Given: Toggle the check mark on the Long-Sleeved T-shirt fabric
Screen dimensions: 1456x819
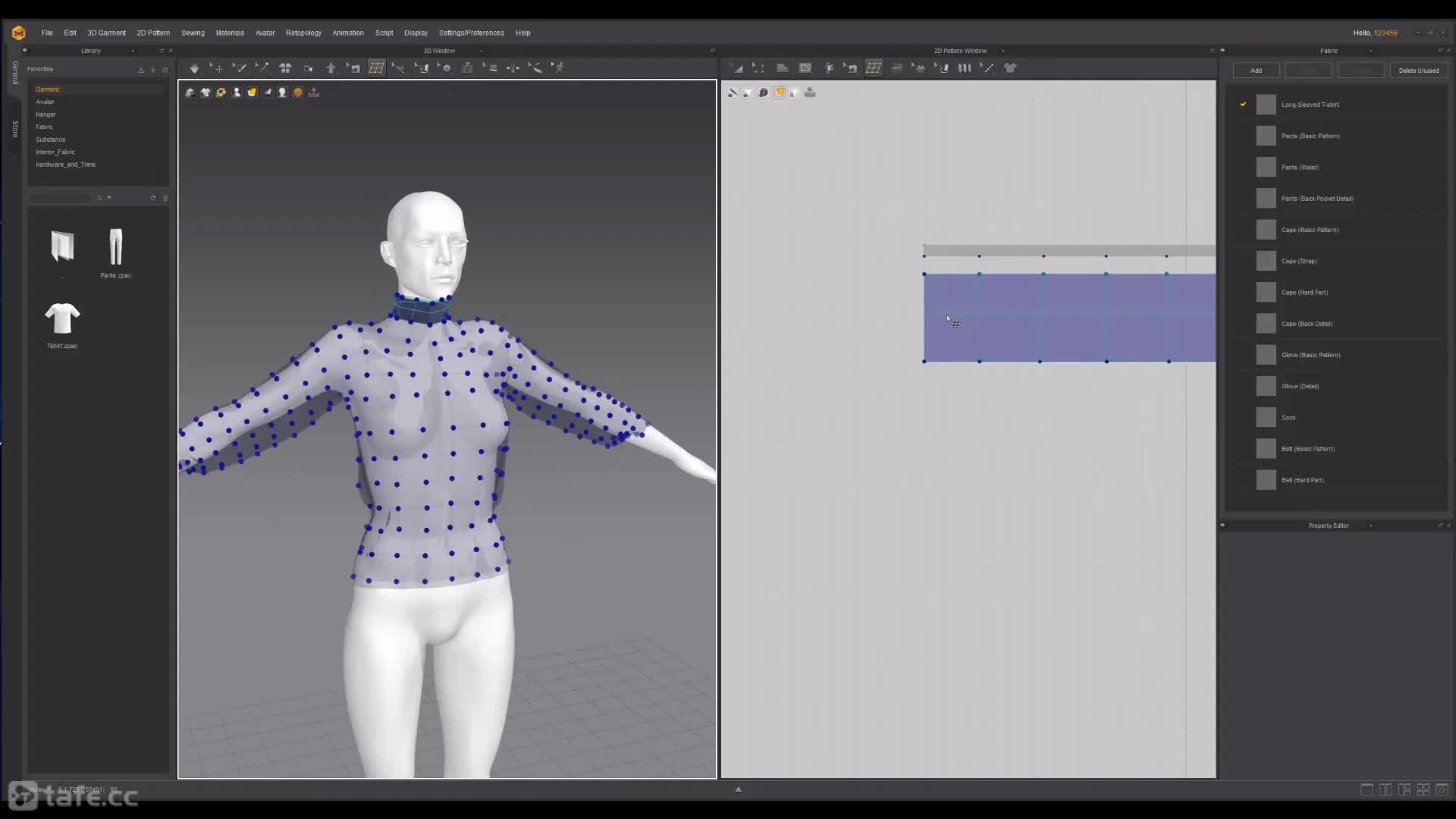Looking at the screenshot, I should pyautogui.click(x=1243, y=105).
